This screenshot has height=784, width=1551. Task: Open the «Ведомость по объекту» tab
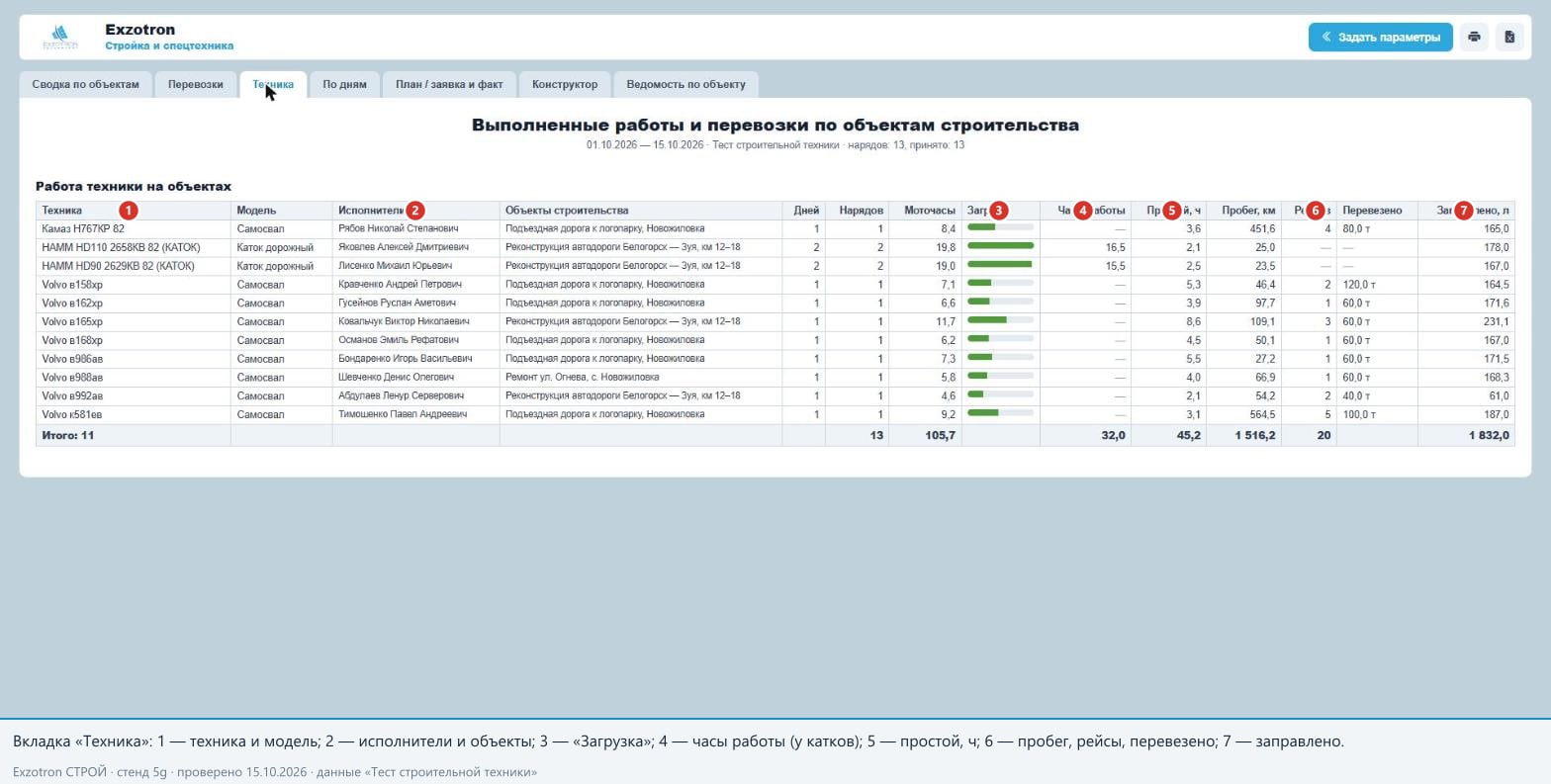click(x=685, y=84)
